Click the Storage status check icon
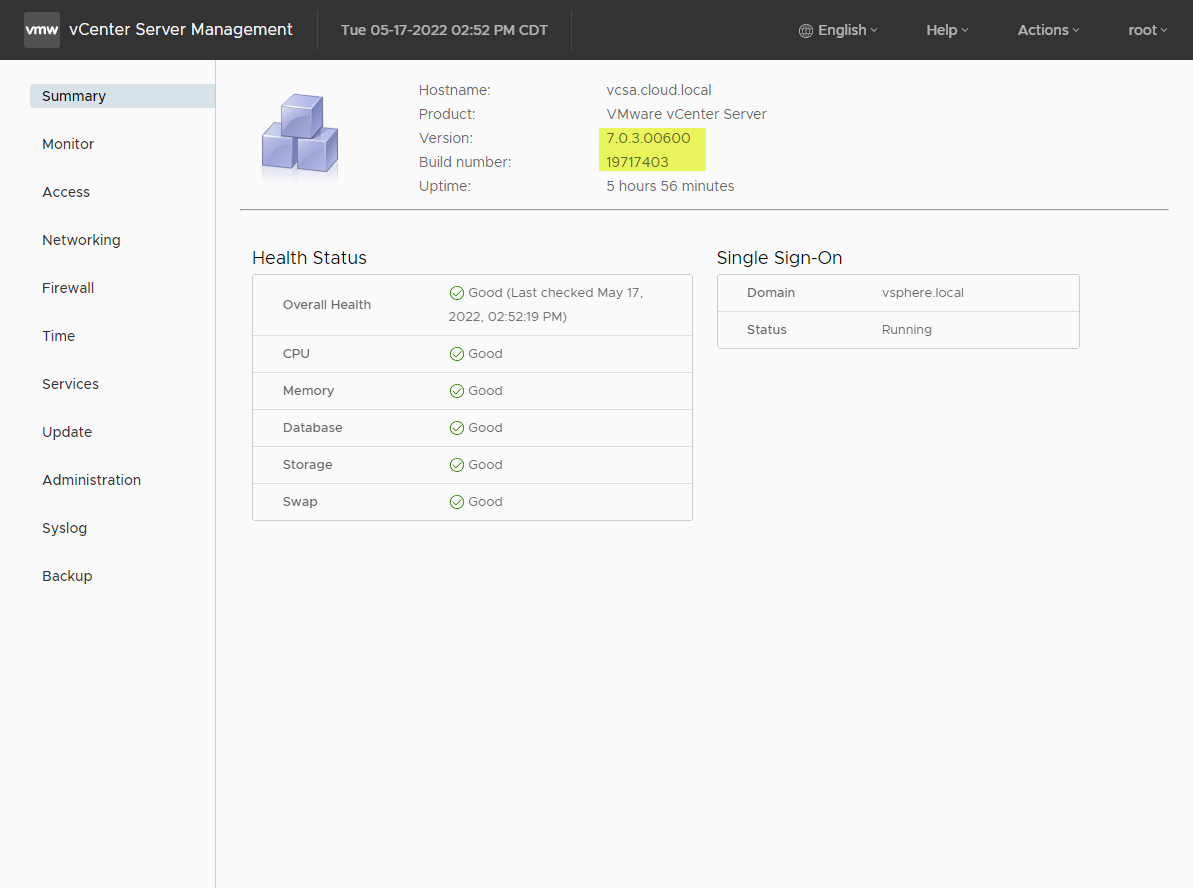This screenshot has height=888, width=1193. click(456, 465)
